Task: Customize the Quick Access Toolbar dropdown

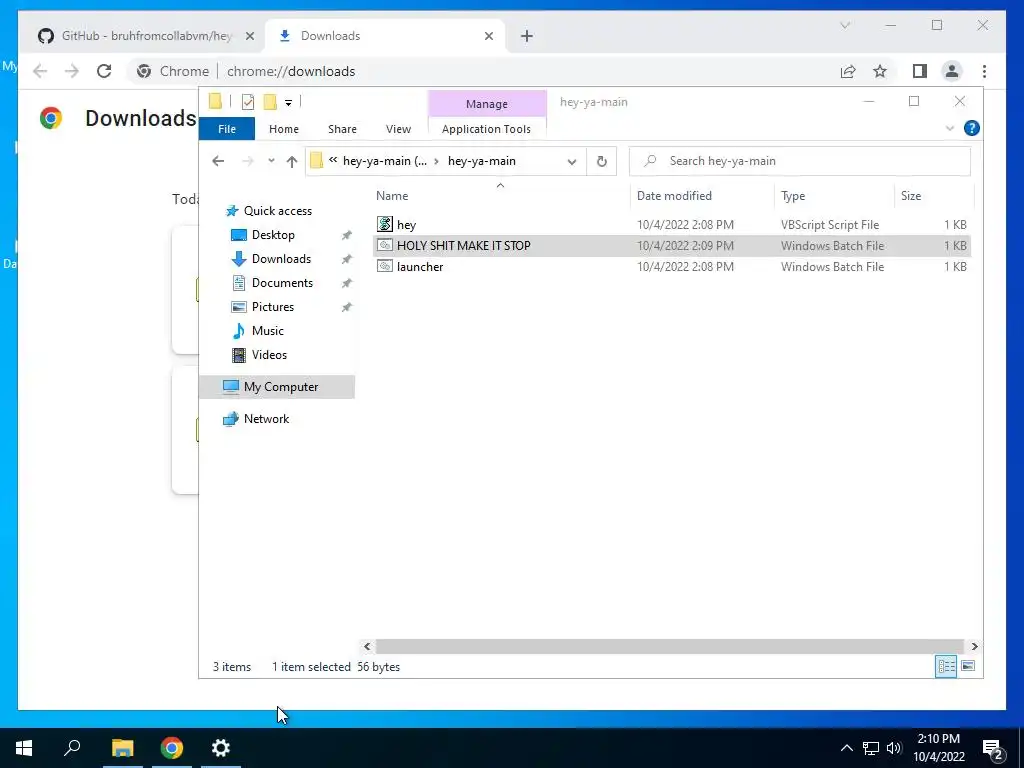Action: pyautogui.click(x=288, y=103)
